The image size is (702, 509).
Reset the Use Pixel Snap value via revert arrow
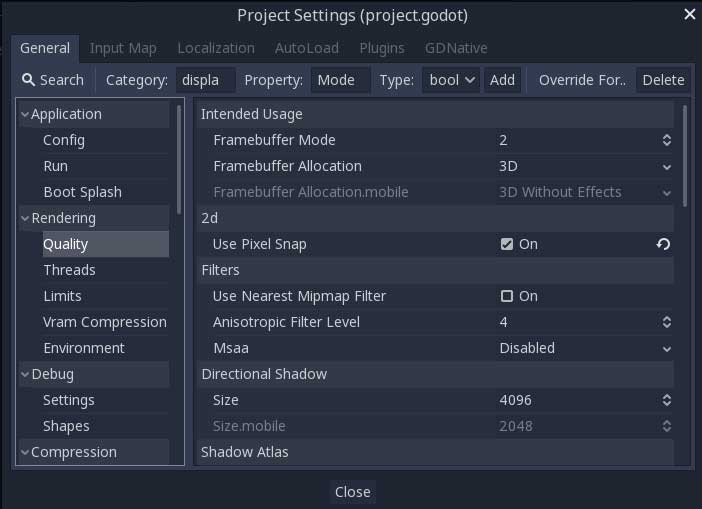(x=663, y=244)
